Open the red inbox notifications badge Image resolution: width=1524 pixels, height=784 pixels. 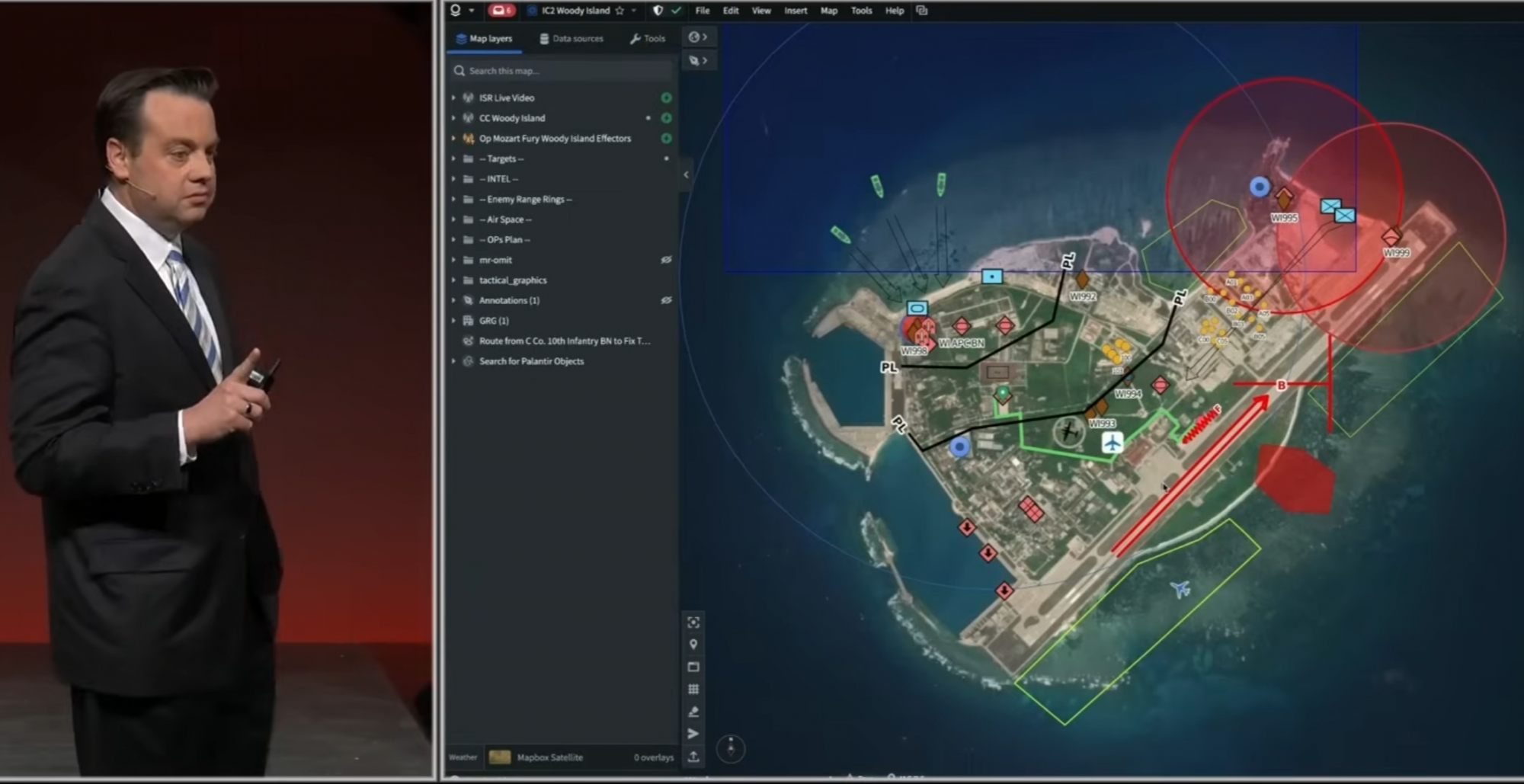[501, 11]
